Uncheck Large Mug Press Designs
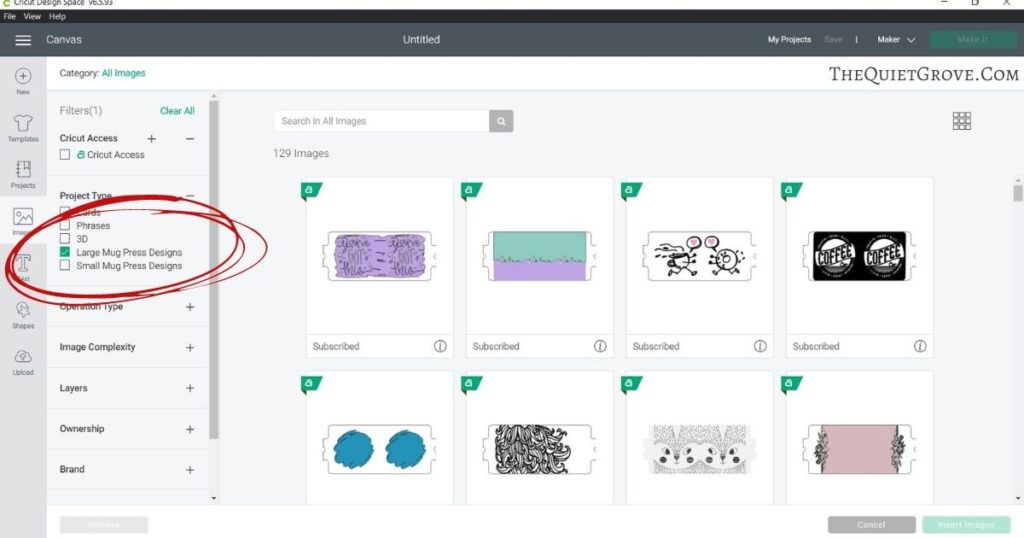 pos(65,252)
